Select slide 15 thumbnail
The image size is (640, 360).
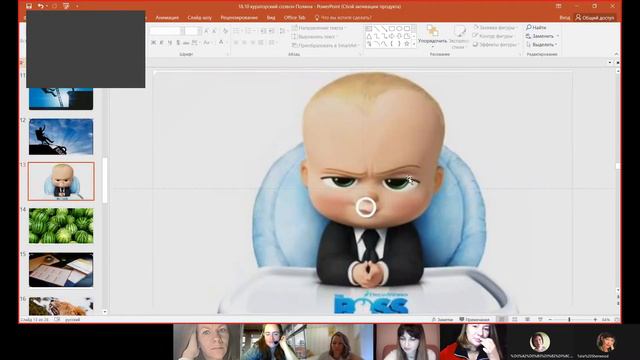(61, 270)
